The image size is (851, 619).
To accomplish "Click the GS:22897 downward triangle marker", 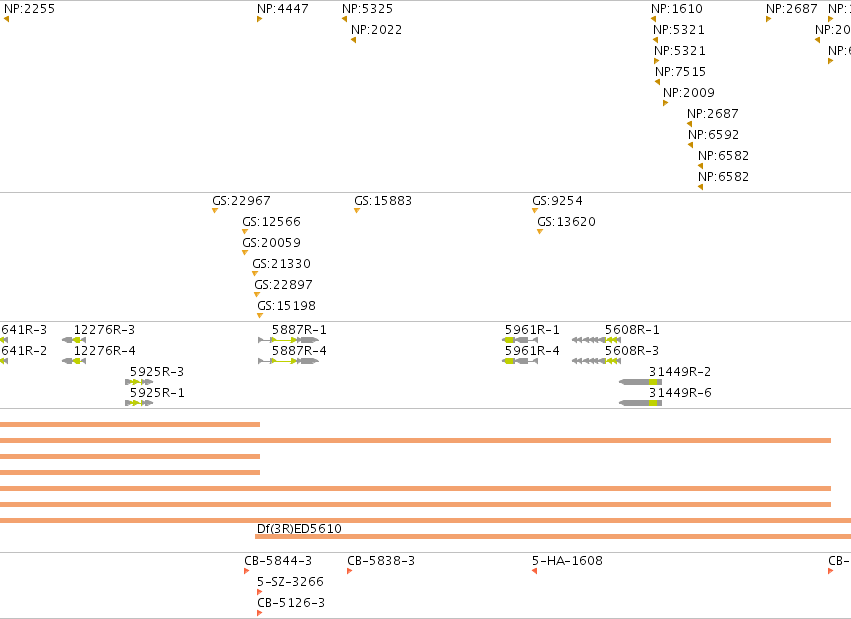I will tap(257, 295).
